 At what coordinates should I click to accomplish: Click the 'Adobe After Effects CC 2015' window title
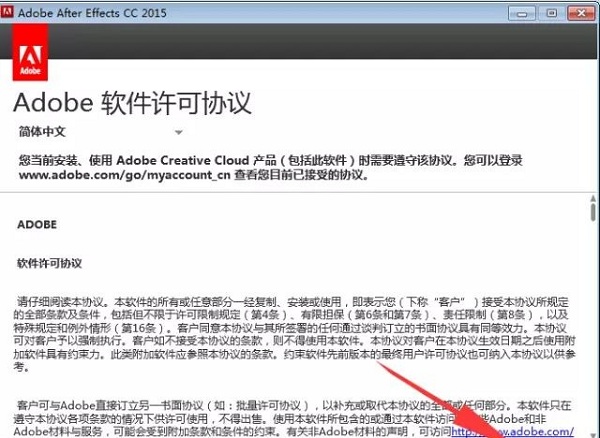[x=92, y=13]
